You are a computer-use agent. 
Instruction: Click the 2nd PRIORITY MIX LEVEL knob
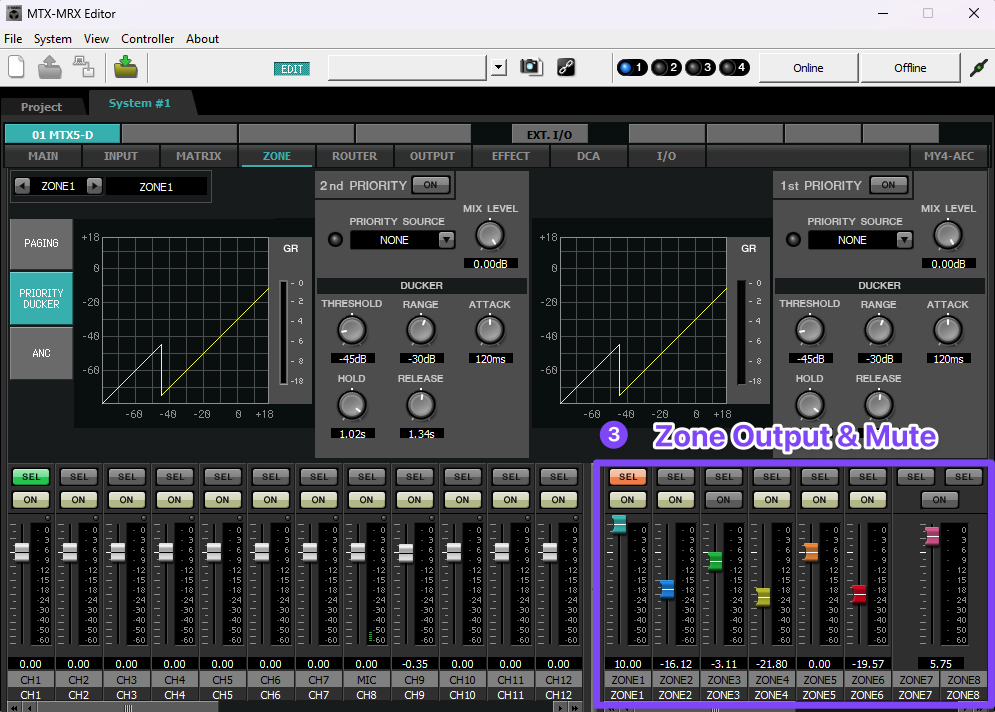pos(490,235)
